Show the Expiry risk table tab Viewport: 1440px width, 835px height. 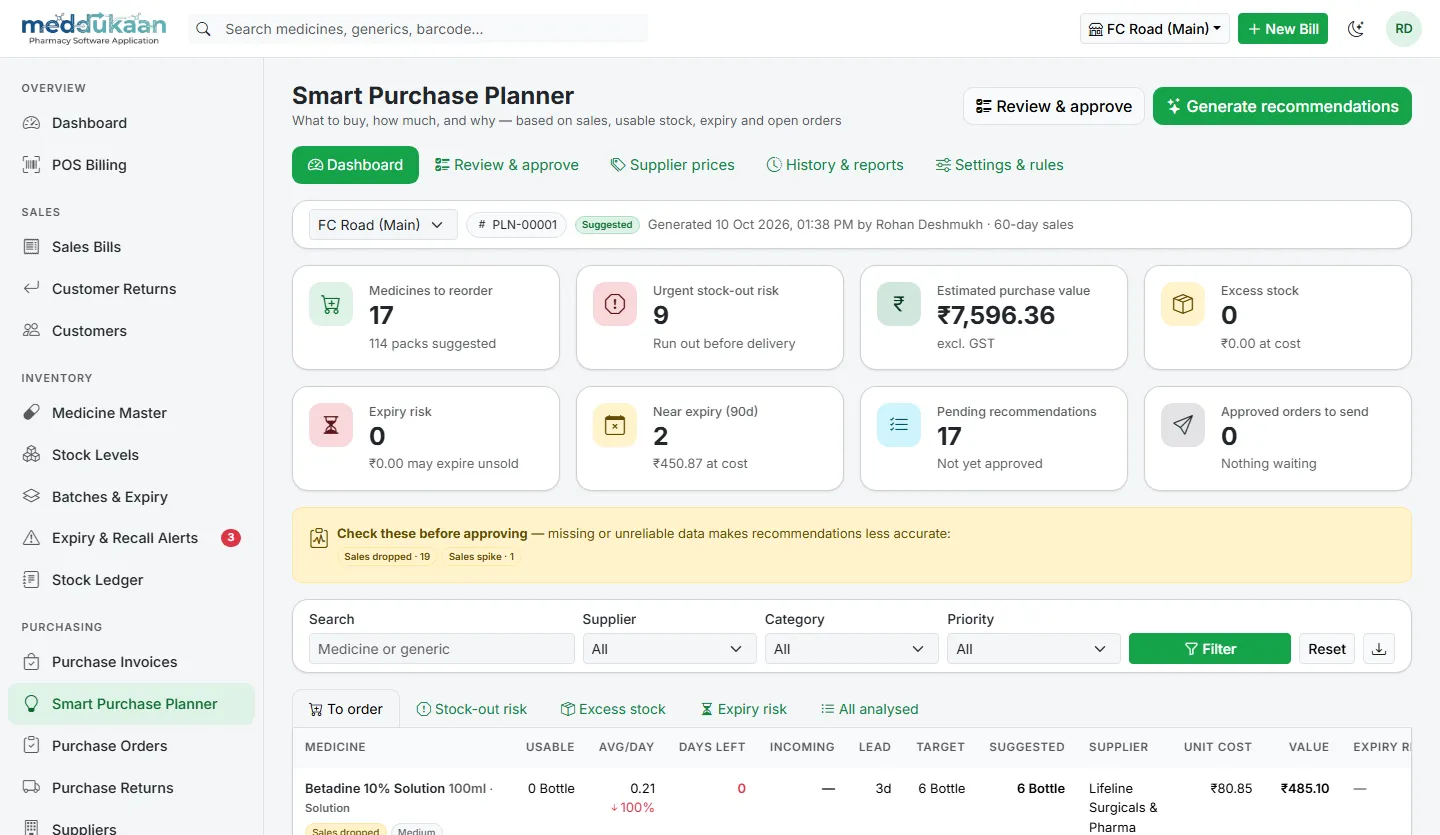pos(744,709)
